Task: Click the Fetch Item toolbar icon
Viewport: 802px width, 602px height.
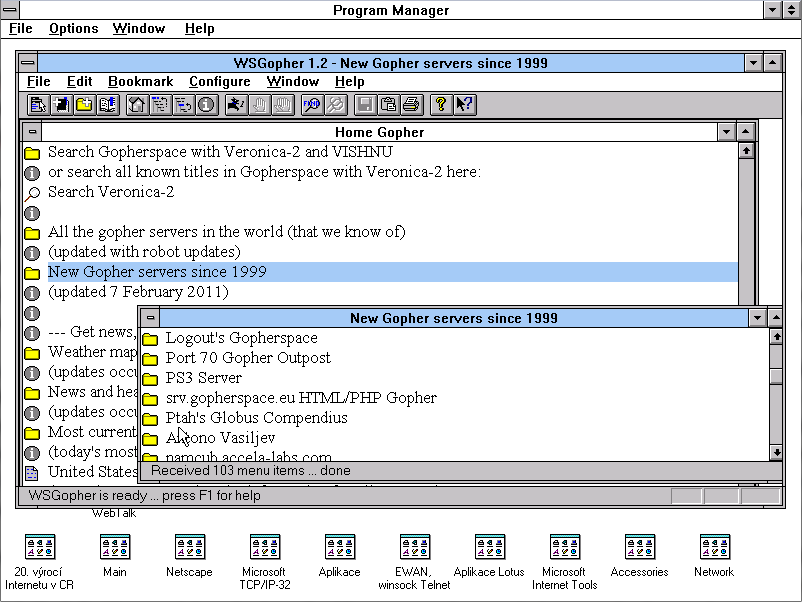Action: coord(37,105)
